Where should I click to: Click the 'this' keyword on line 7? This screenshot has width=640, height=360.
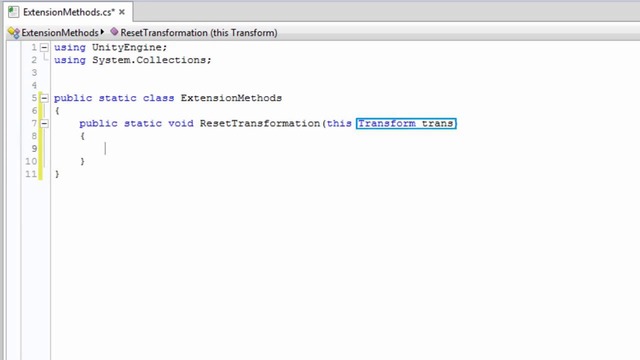coord(339,123)
